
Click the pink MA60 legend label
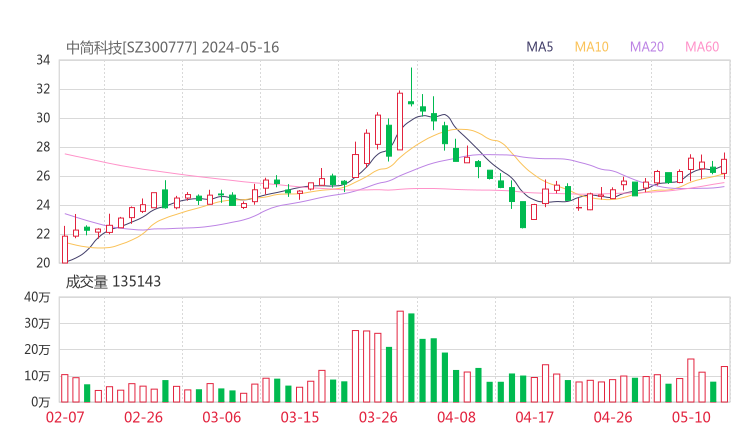tap(702, 47)
